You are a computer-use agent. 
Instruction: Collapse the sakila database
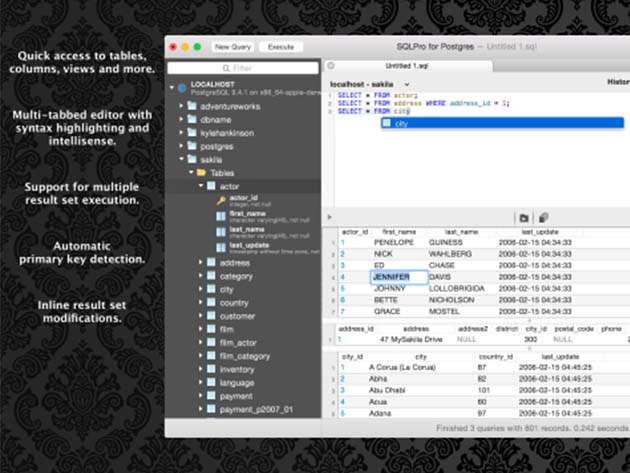(x=181, y=159)
